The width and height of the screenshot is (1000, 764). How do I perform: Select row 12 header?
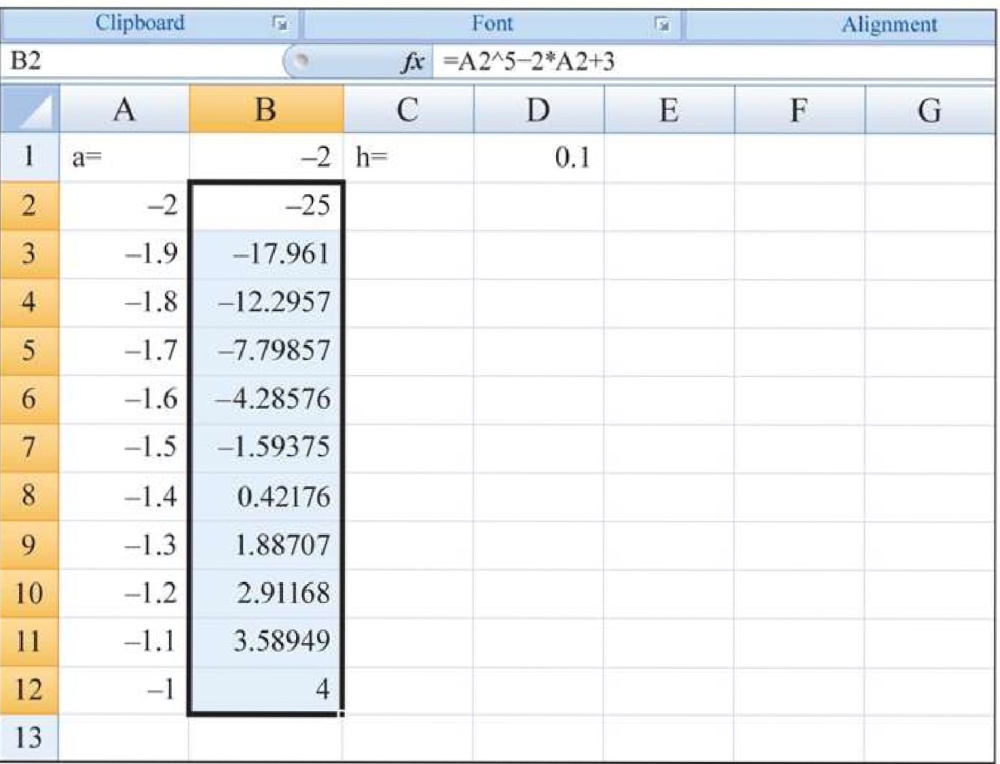29,691
